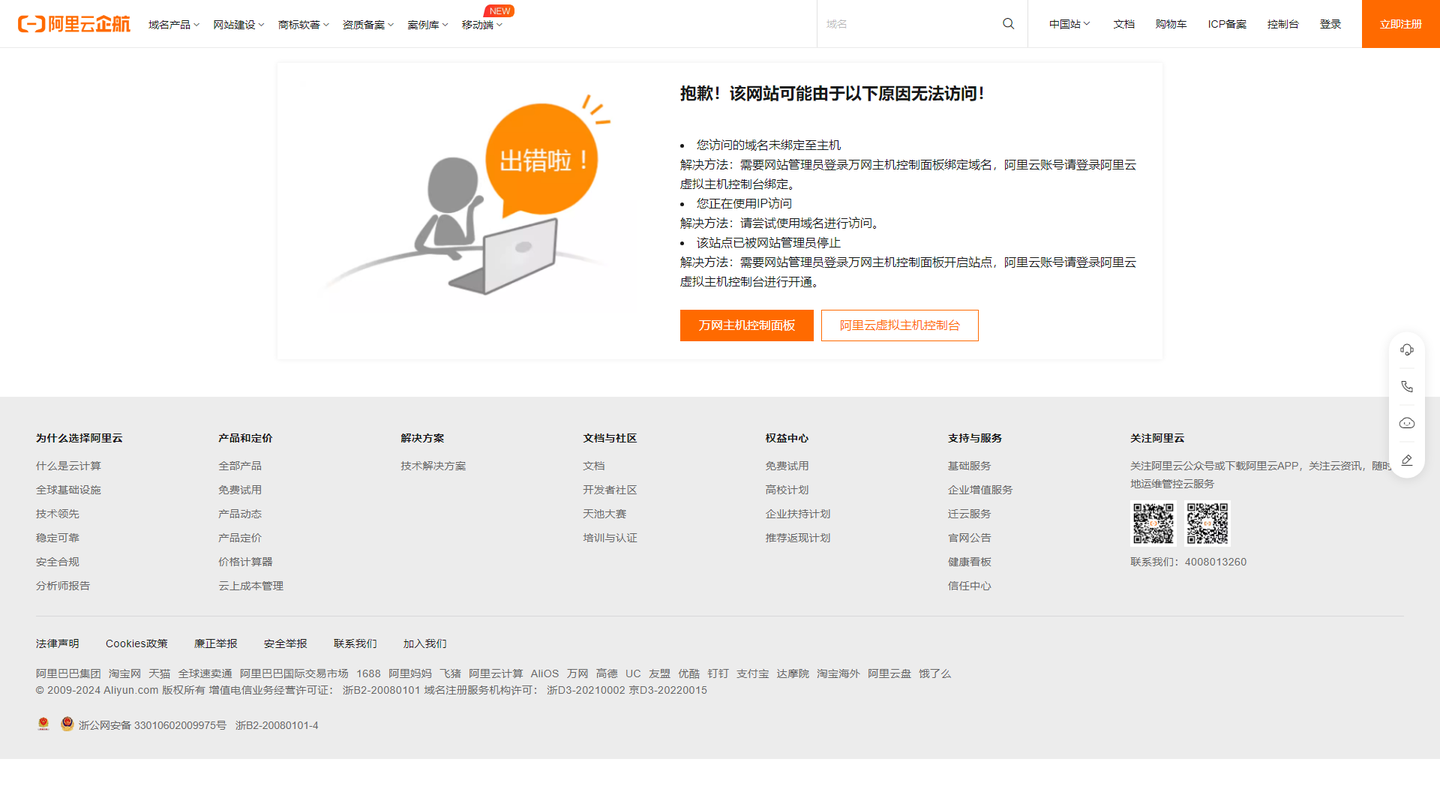Open the 基础服务 footer link
The image size is (1440, 810).
(970, 466)
